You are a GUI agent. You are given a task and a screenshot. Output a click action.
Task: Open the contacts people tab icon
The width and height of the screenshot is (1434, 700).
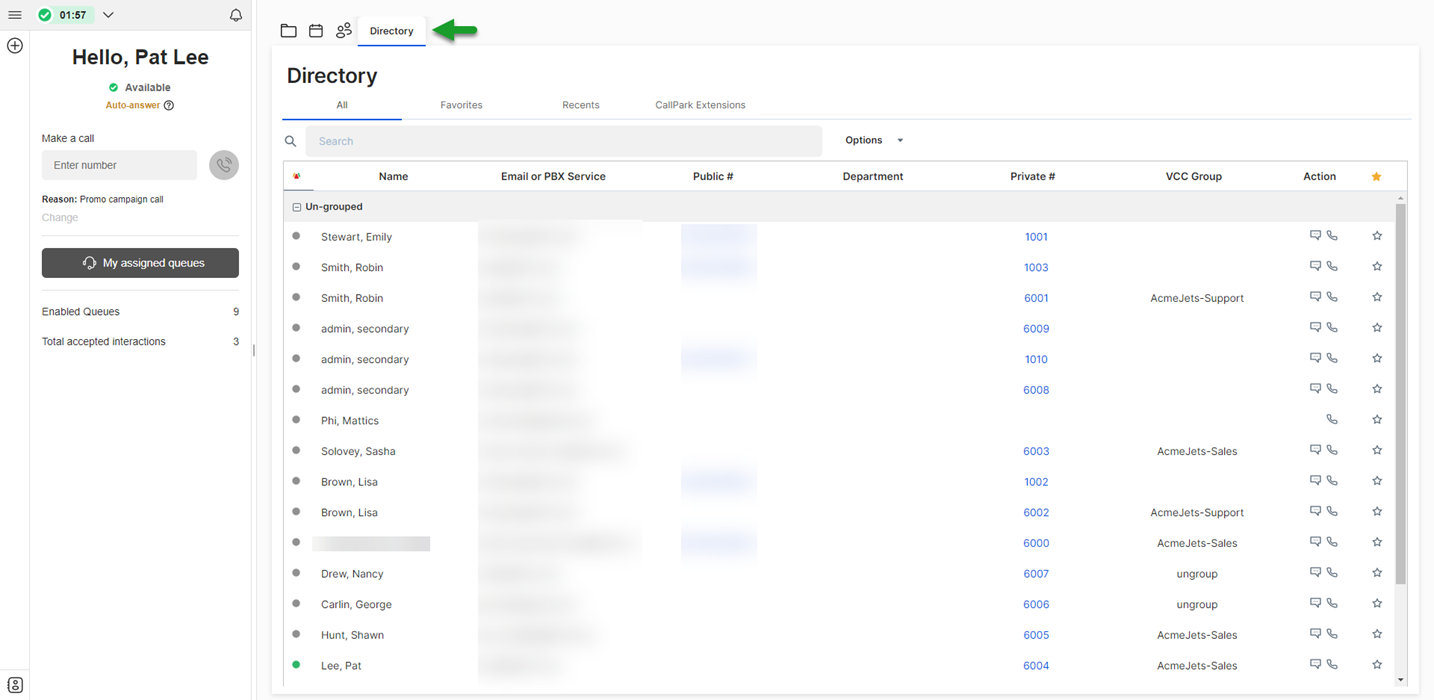[x=344, y=31]
